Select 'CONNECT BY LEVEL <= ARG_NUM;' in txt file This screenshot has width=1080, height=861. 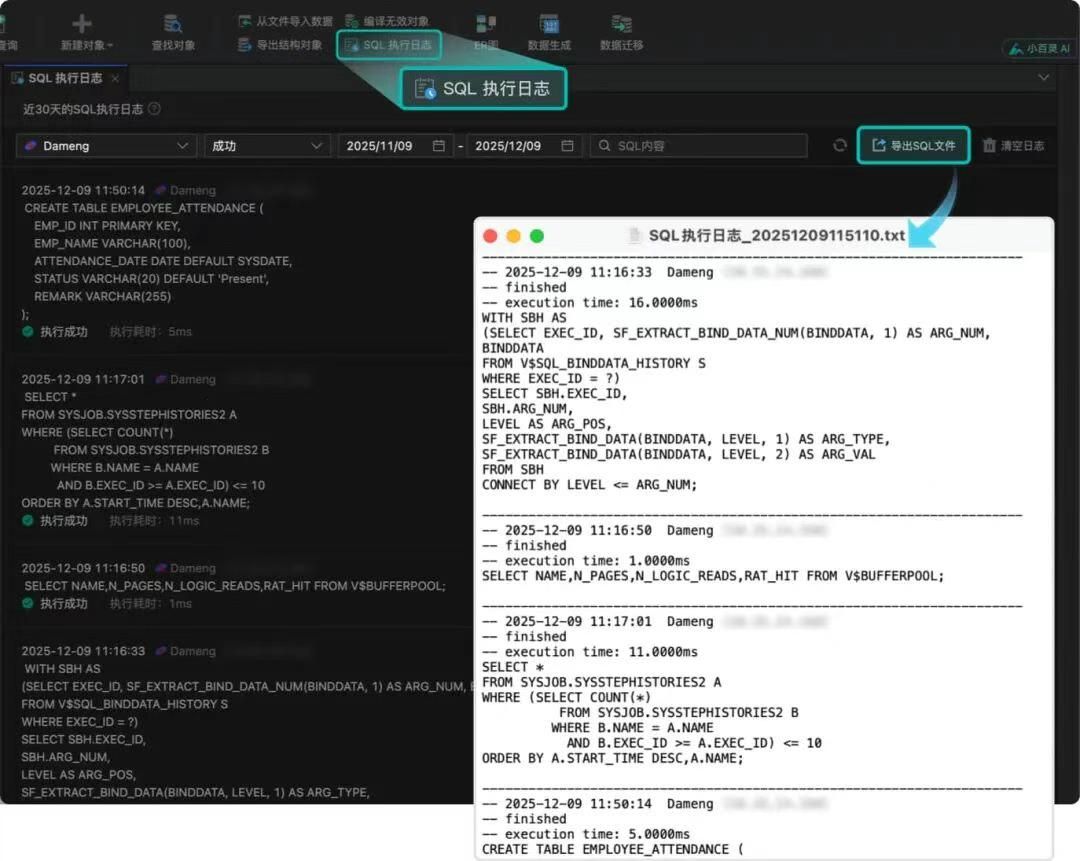590,485
